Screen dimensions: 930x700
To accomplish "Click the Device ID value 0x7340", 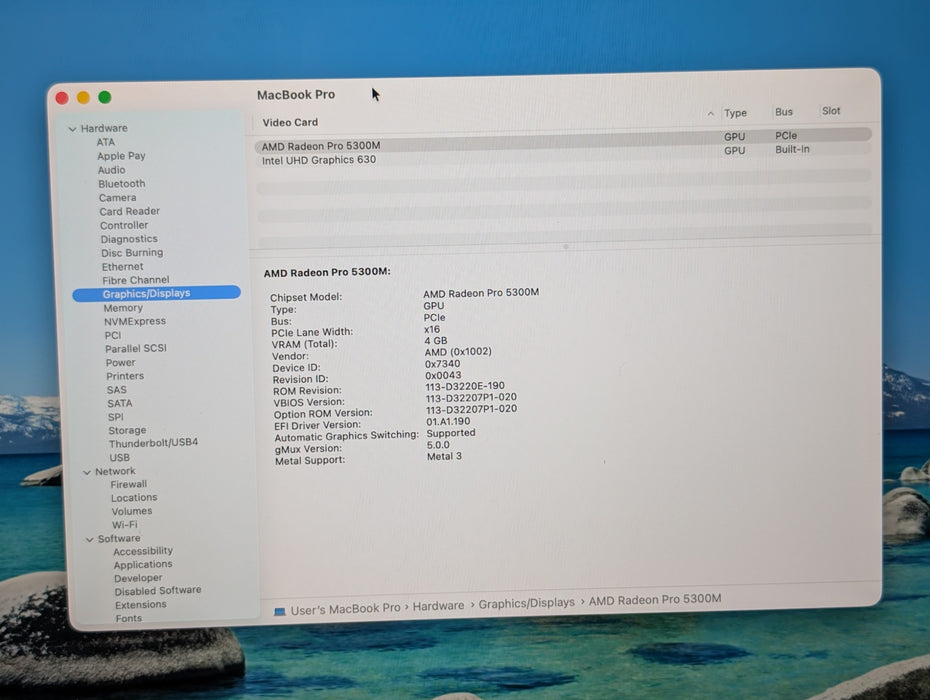I will tap(442, 364).
